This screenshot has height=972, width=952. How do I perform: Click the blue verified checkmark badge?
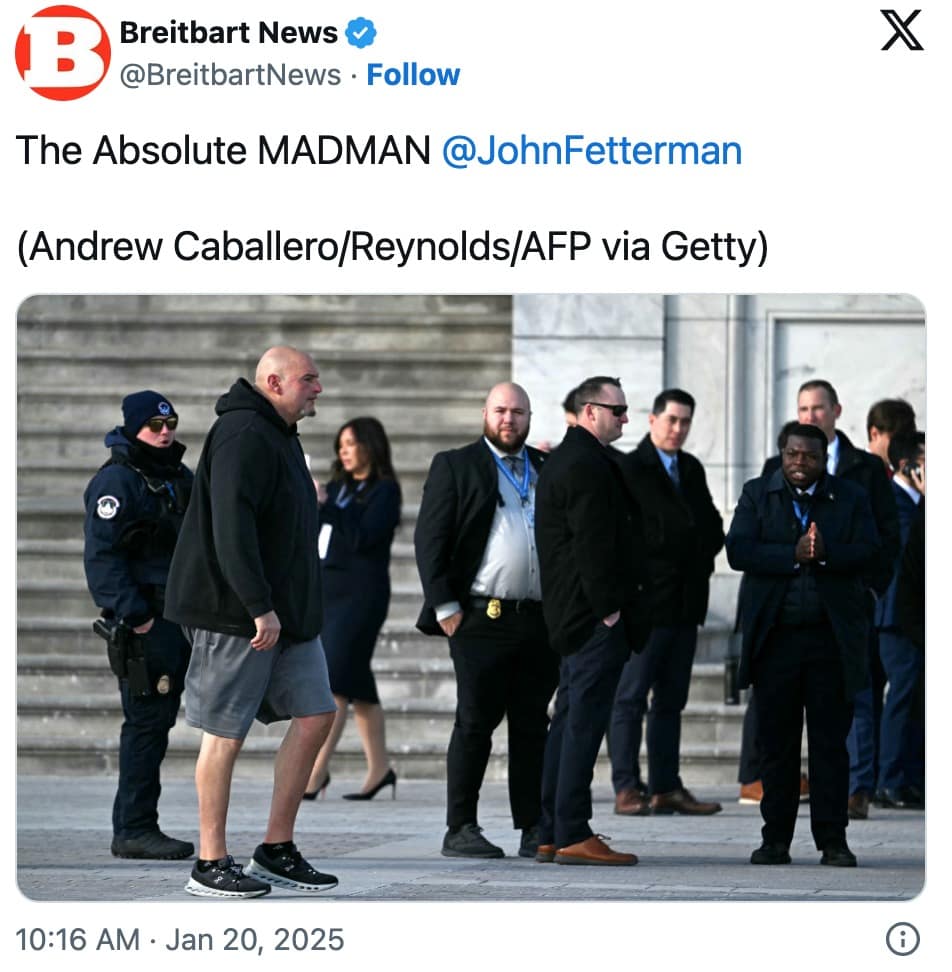[361, 33]
